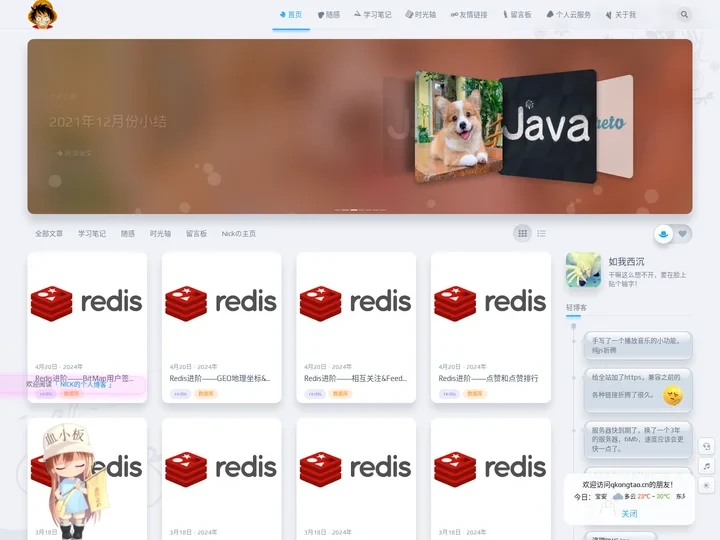Open the 手写了一个播放音乐的小功能 microblog entry

tap(638, 345)
